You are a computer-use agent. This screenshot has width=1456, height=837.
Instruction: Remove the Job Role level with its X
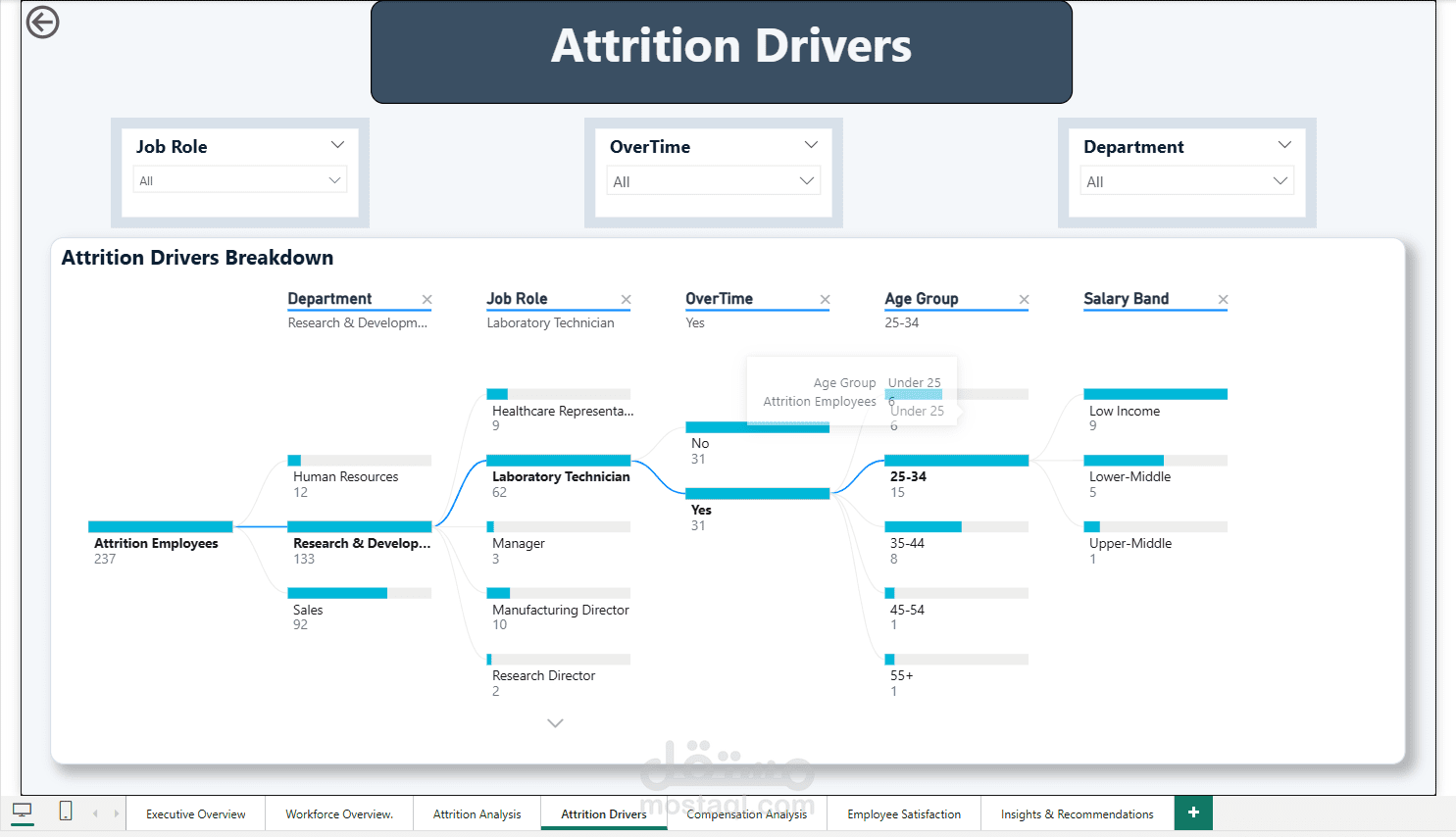pyautogui.click(x=626, y=300)
